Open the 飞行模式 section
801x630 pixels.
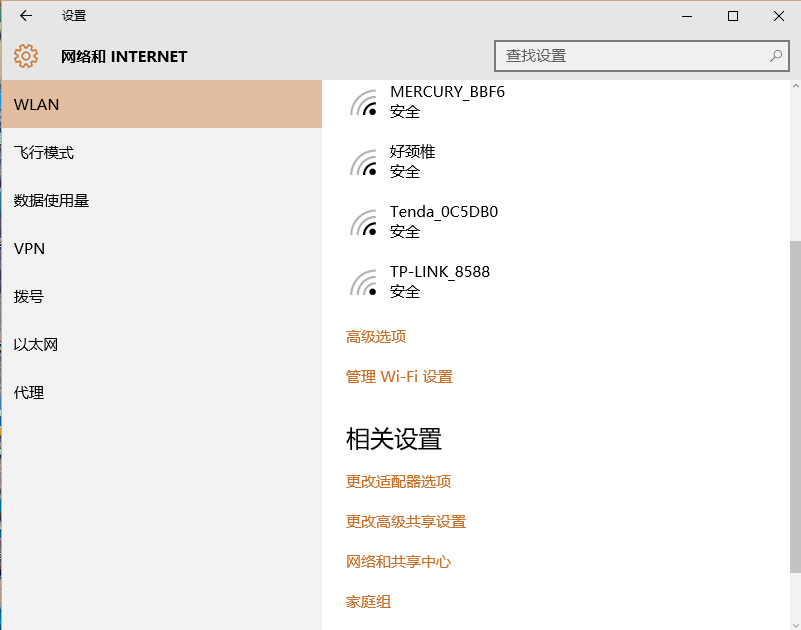click(44, 153)
